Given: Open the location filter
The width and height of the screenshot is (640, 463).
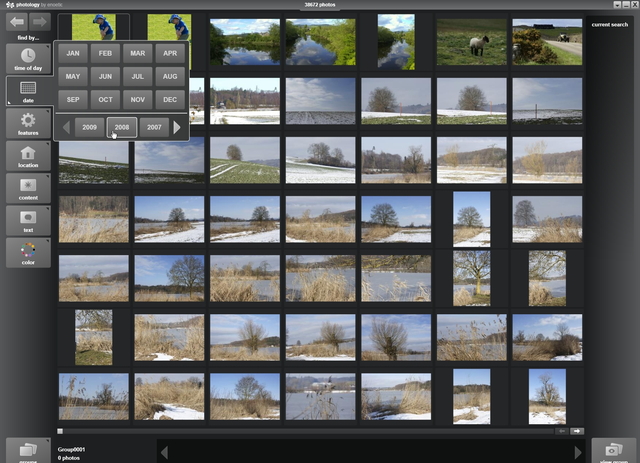Looking at the screenshot, I should [x=28, y=157].
